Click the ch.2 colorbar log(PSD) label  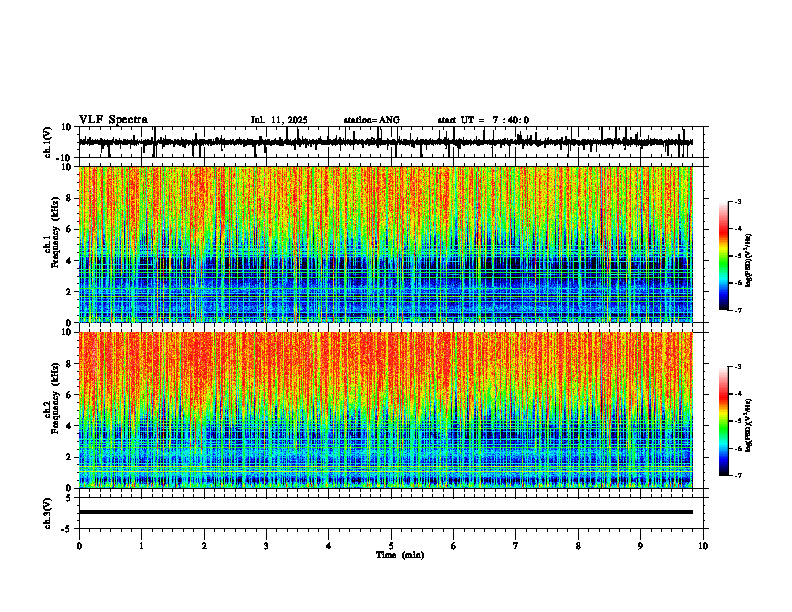(x=748, y=425)
